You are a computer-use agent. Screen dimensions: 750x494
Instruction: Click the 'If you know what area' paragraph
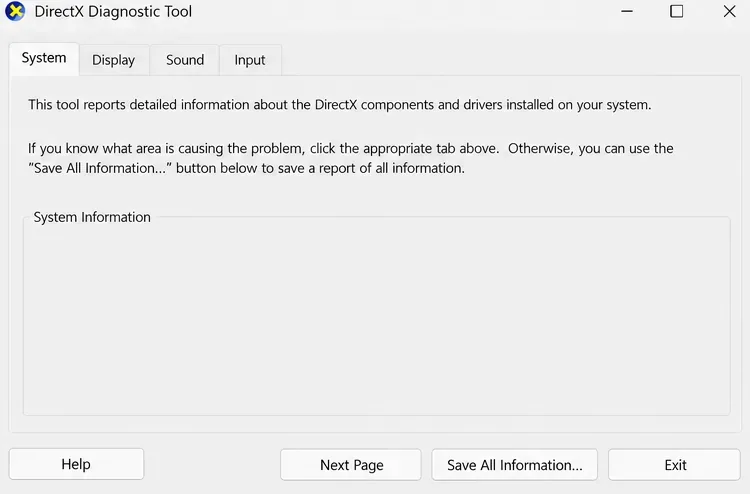coord(351,158)
